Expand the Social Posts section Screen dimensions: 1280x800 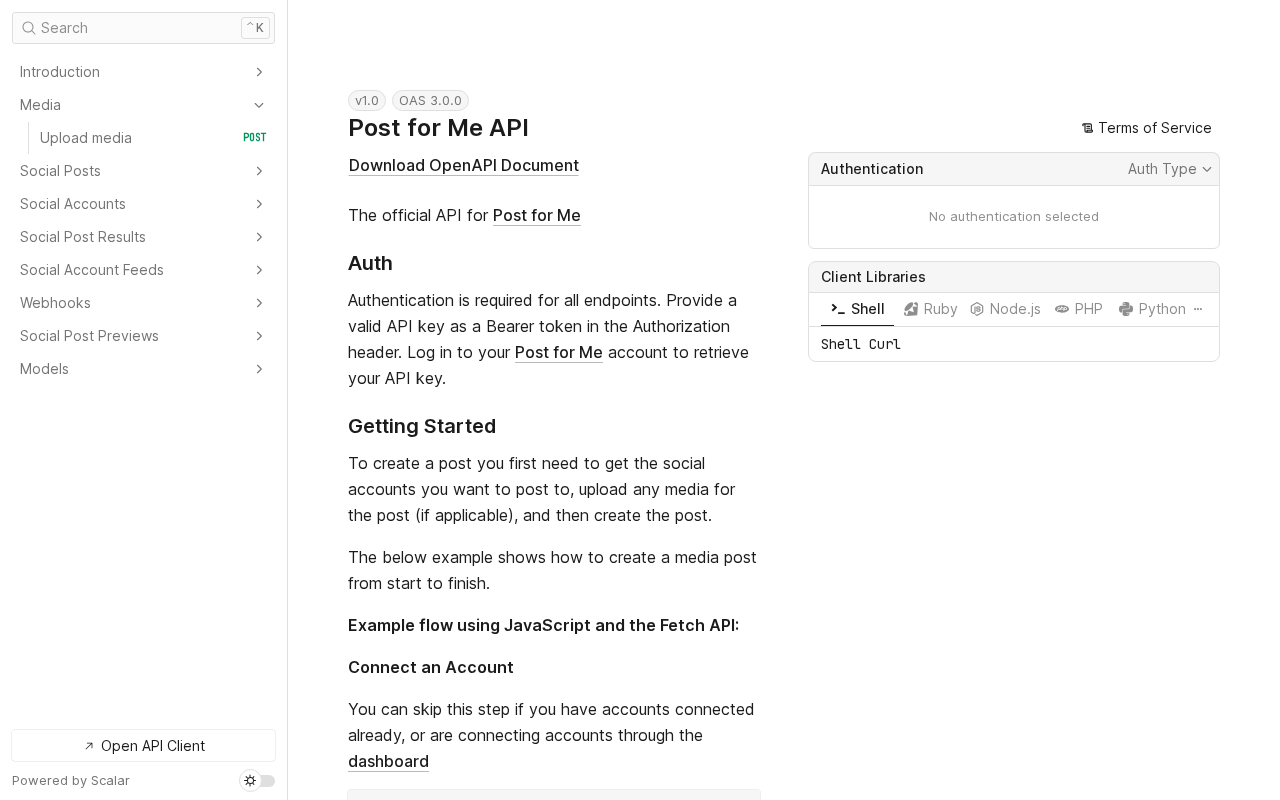[x=259, y=171]
